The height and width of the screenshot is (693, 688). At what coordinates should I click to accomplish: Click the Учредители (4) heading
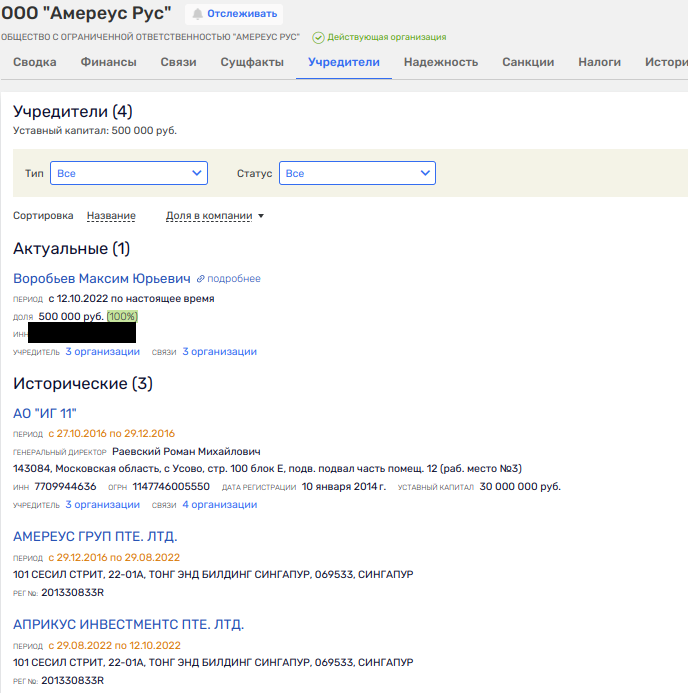click(x=73, y=111)
